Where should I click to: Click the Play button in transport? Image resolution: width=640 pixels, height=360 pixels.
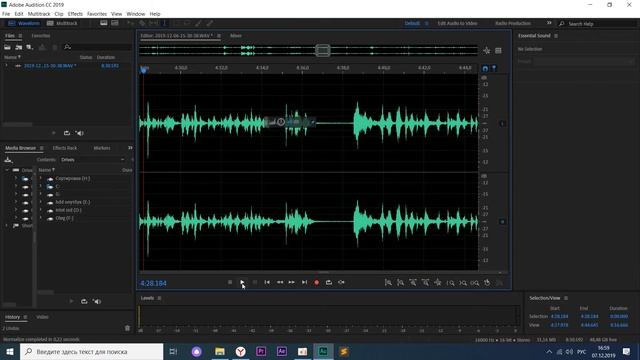click(242, 282)
